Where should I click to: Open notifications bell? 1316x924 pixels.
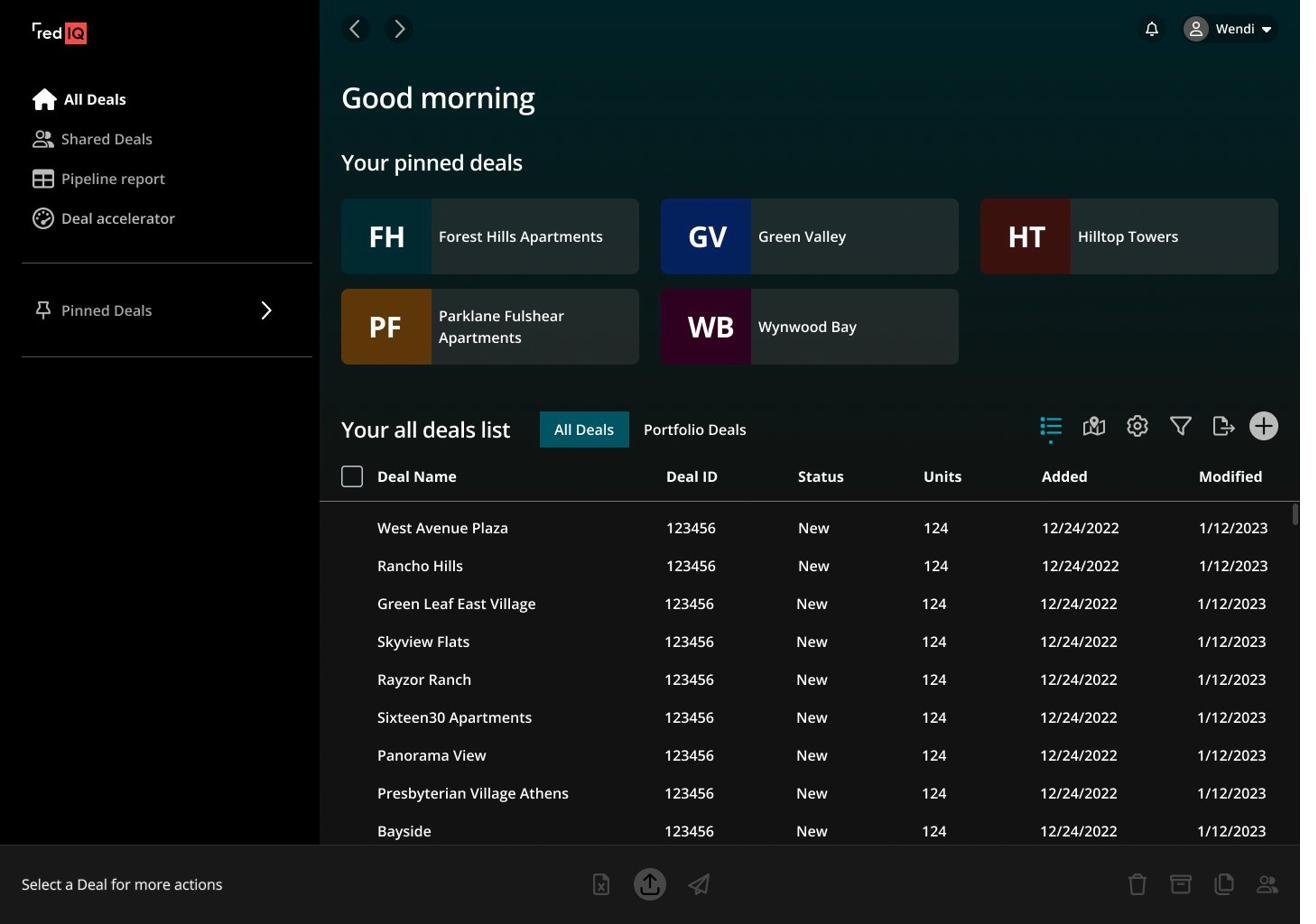[x=1151, y=28]
